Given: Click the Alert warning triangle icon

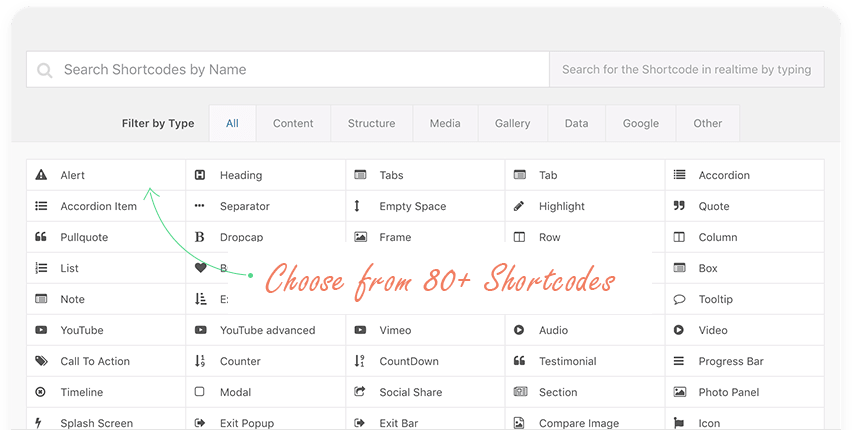Looking at the screenshot, I should (41, 175).
